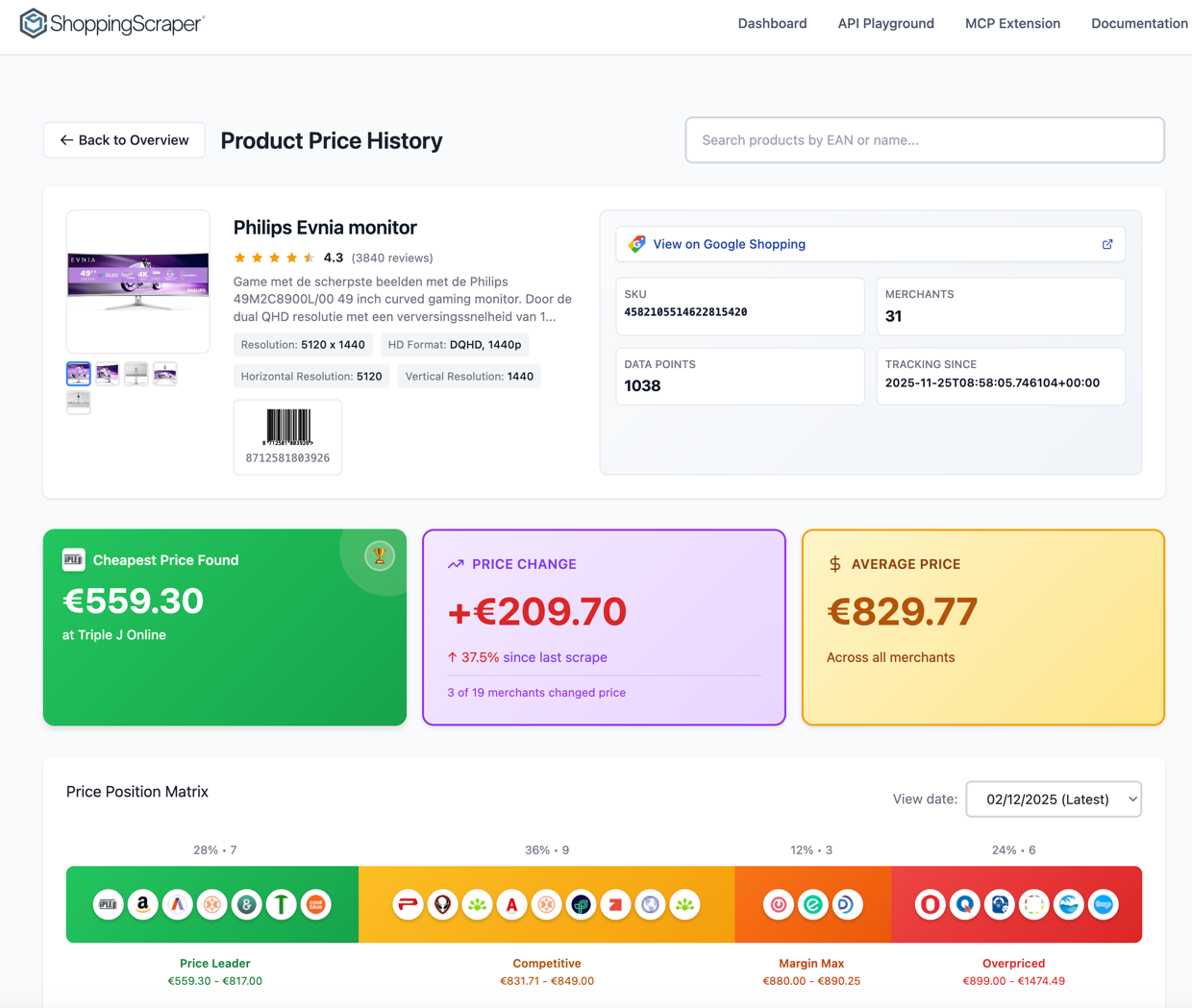Focus the product search by EAN field
Viewport: 1192px width, 1008px height.
[x=925, y=140]
